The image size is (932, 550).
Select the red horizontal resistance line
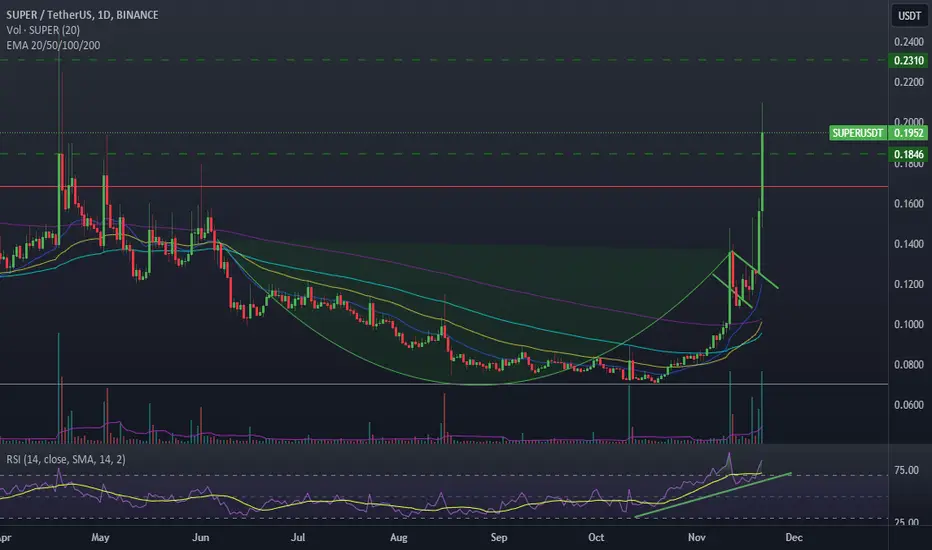pyautogui.click(x=444, y=187)
